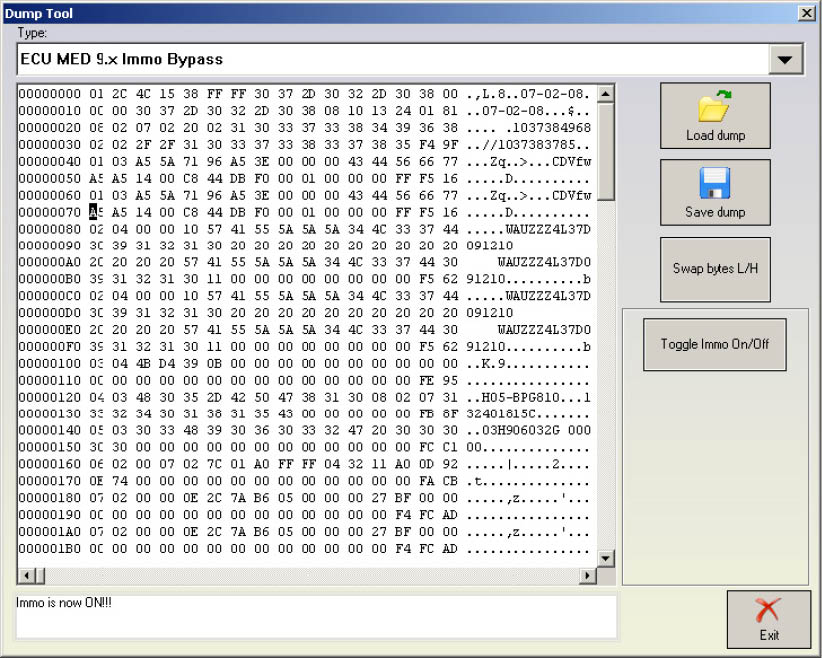Click the 'Immo is now ON!!!' status box
The height and width of the screenshot is (658, 822).
(316, 614)
